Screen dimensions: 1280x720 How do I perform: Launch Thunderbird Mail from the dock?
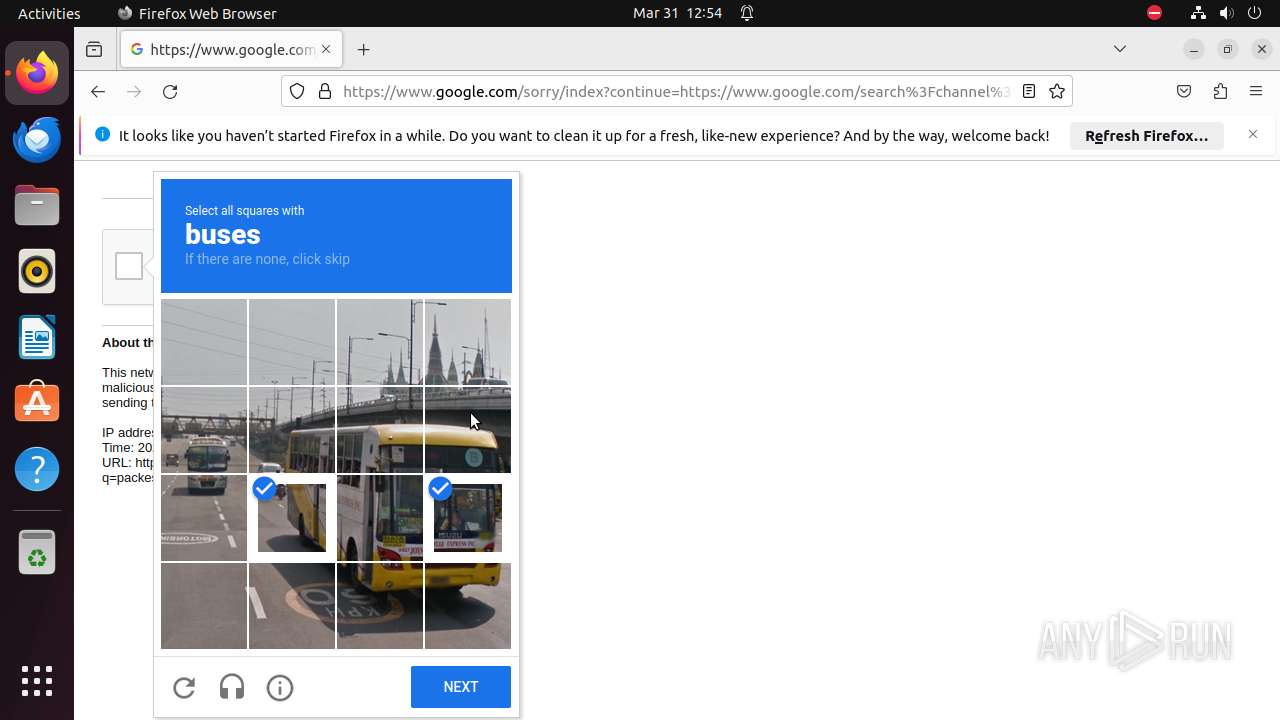pos(37,139)
